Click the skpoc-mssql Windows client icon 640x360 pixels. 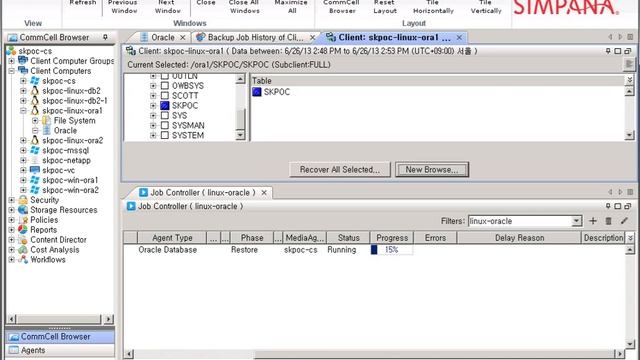click(x=35, y=150)
